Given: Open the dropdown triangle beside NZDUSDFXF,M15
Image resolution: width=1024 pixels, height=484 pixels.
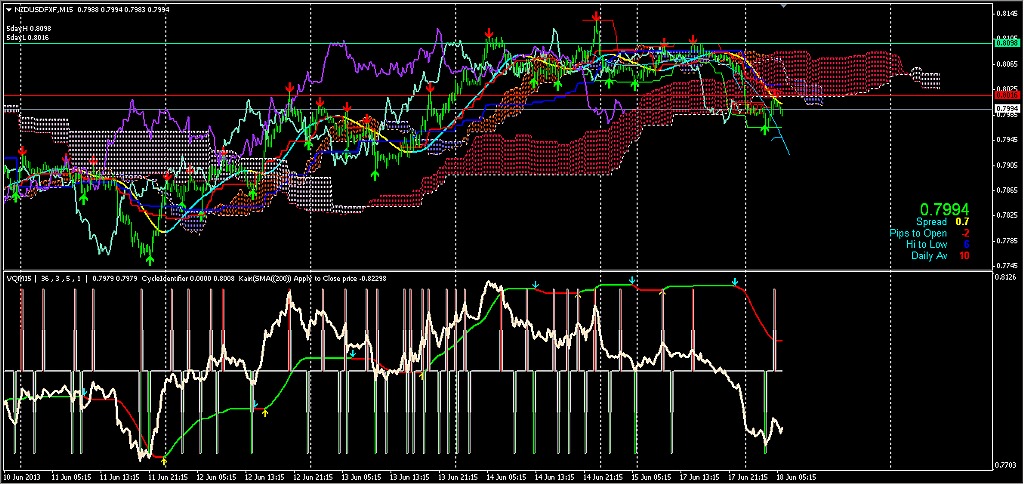Looking at the screenshot, I should [x=8, y=10].
